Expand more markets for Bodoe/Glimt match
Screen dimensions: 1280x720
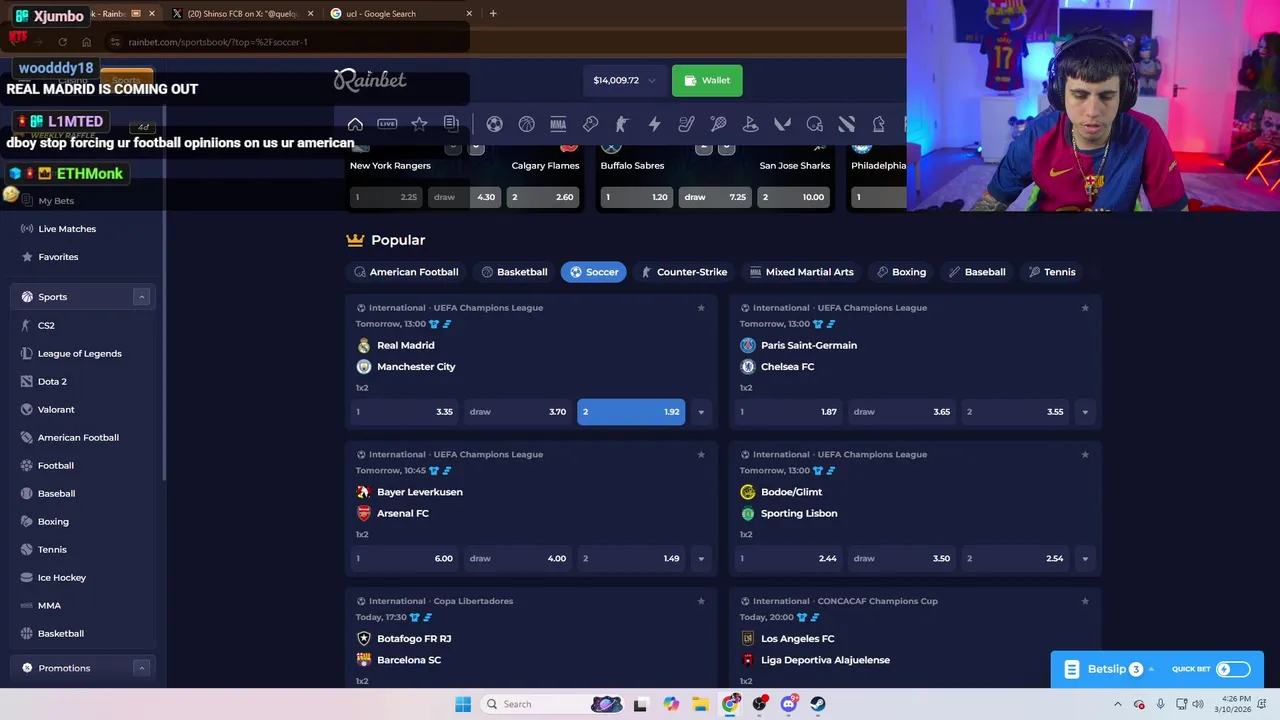click(x=1085, y=559)
